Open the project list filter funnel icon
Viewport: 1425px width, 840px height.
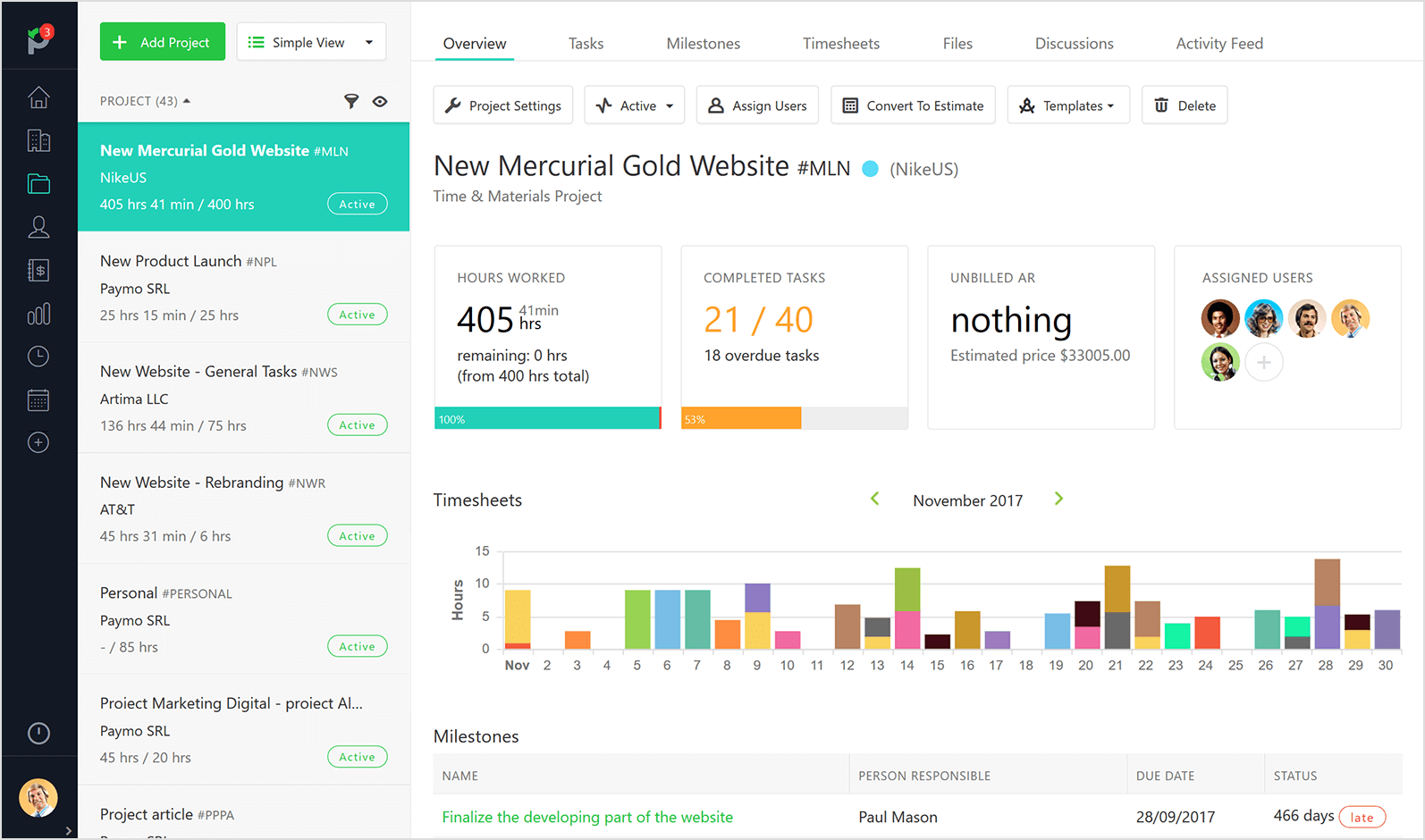(351, 101)
